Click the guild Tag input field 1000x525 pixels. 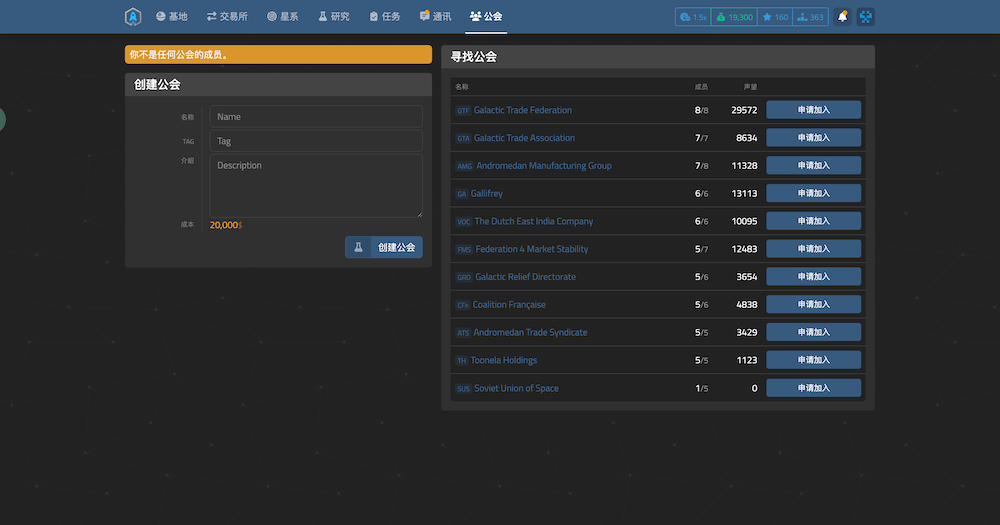[316, 141]
